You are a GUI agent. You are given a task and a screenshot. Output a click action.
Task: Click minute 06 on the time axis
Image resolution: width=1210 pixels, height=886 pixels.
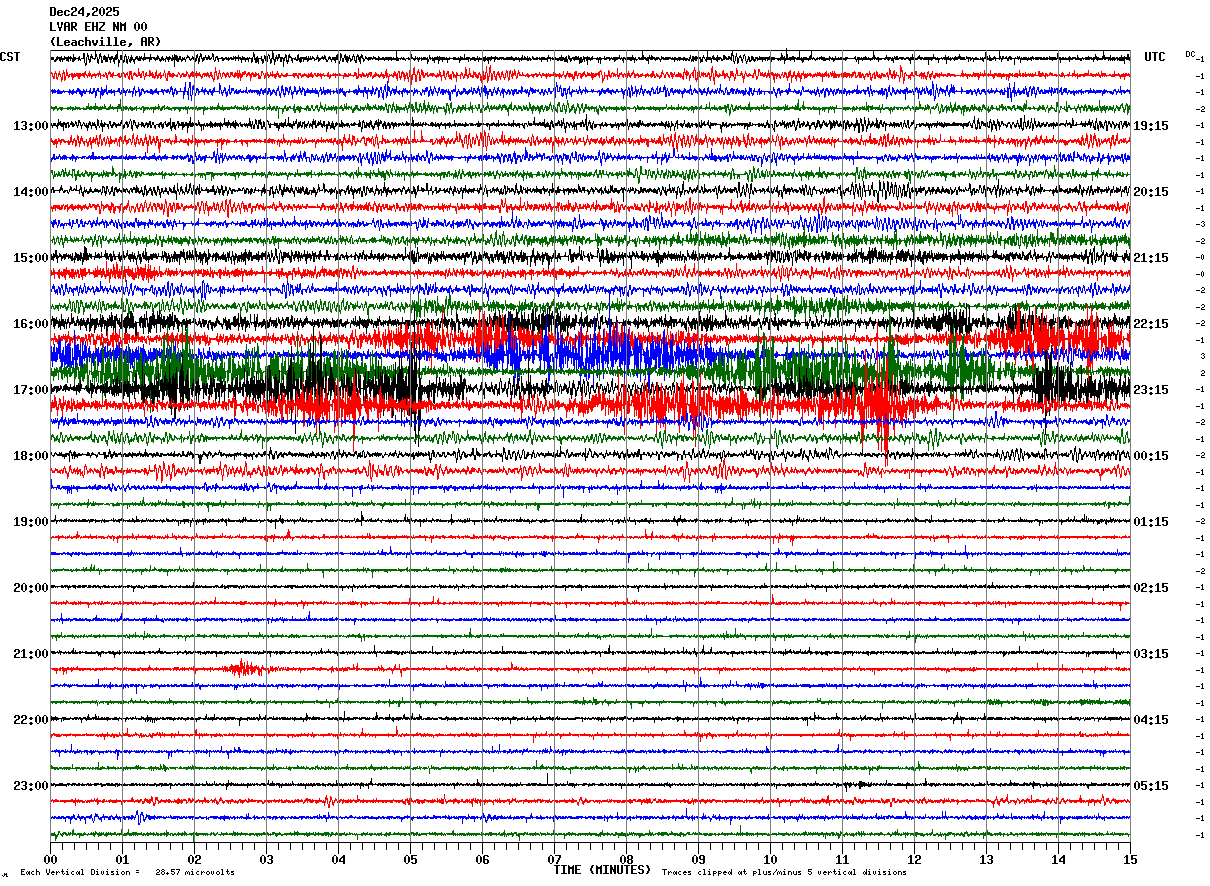pos(482,859)
